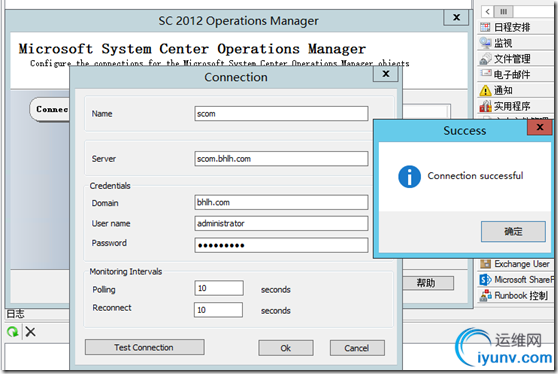Click the Connection successful message text

[x=475, y=176]
